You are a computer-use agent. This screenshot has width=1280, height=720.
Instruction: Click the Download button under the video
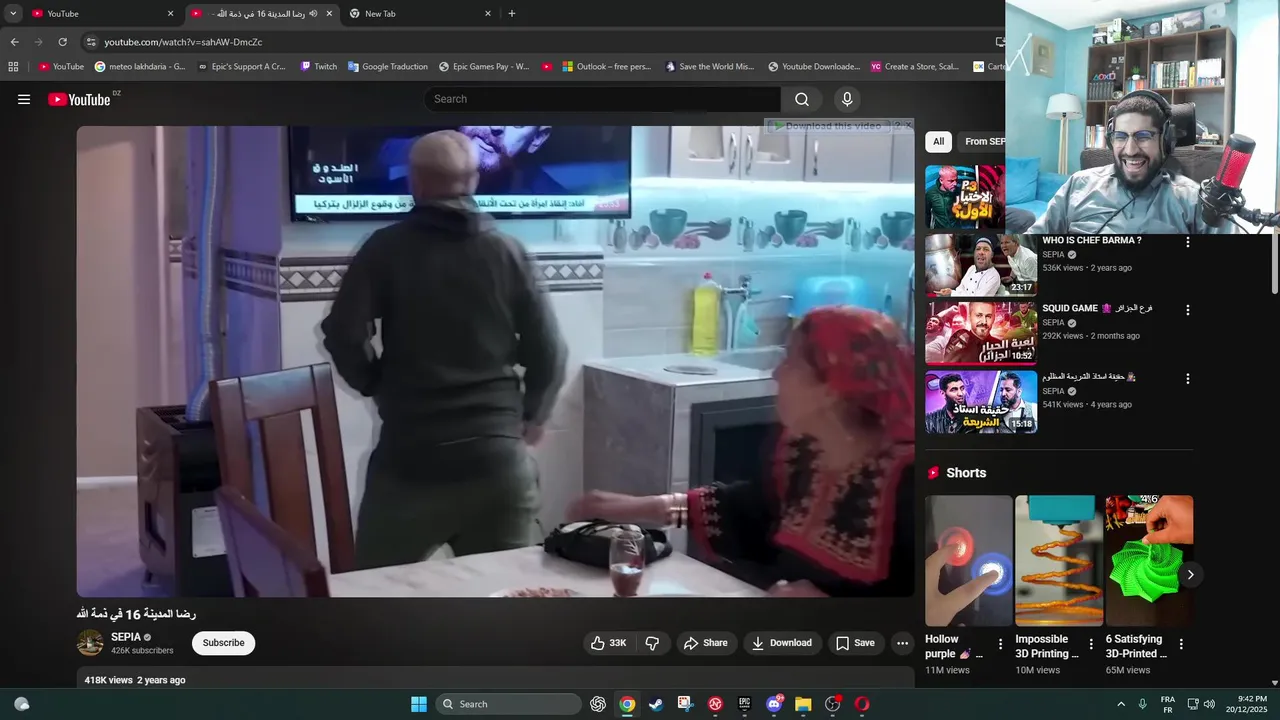(x=782, y=643)
